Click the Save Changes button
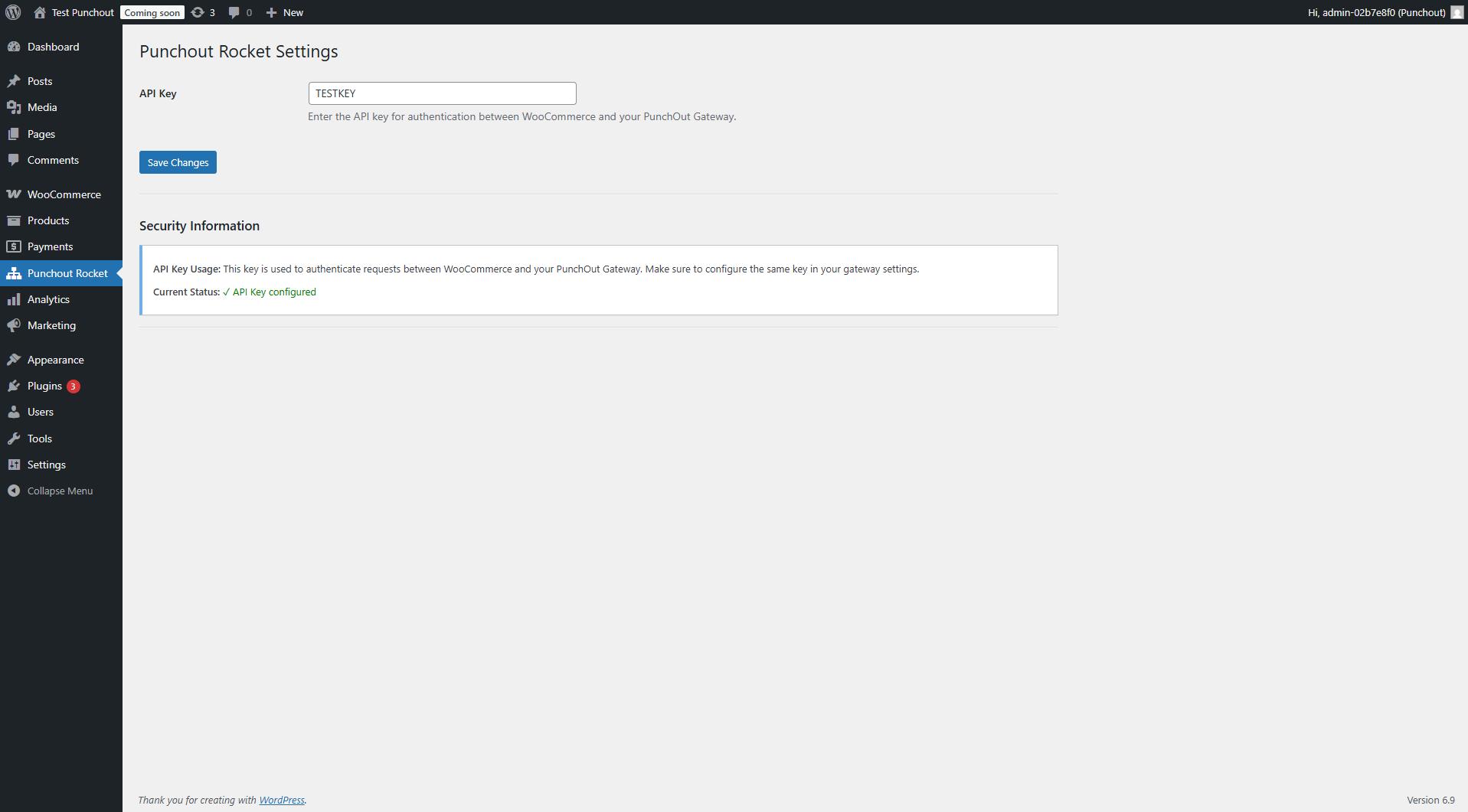This screenshot has width=1468, height=812. (x=178, y=162)
